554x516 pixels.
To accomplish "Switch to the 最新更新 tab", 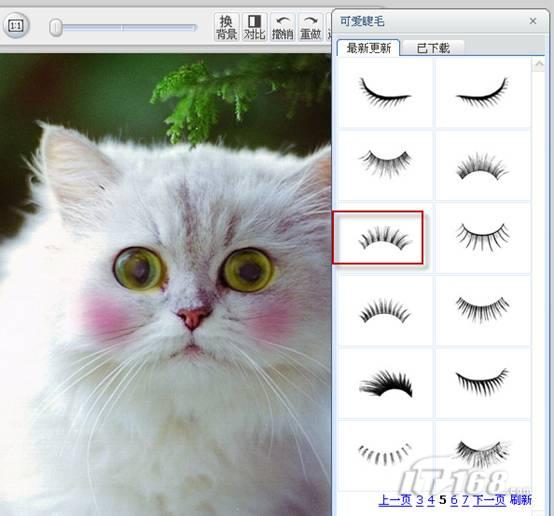I will pyautogui.click(x=369, y=48).
